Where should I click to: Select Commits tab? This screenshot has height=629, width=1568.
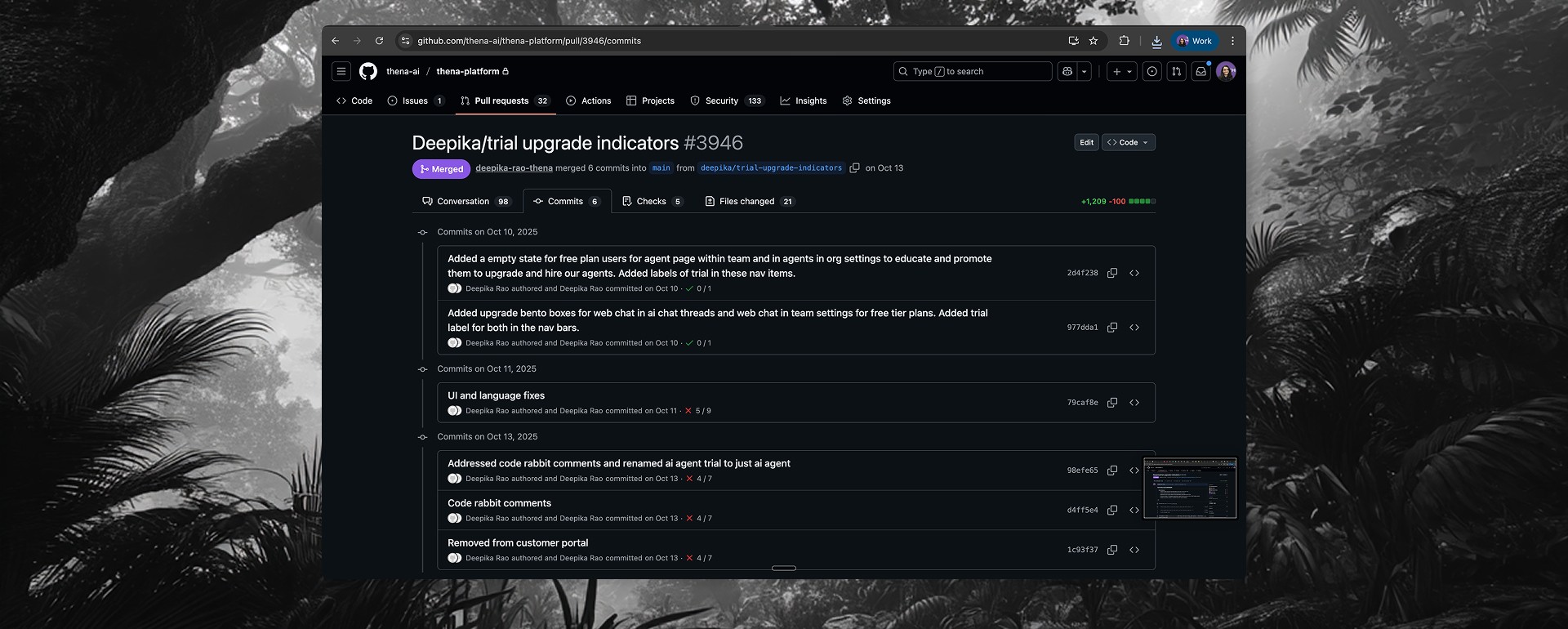pos(567,202)
